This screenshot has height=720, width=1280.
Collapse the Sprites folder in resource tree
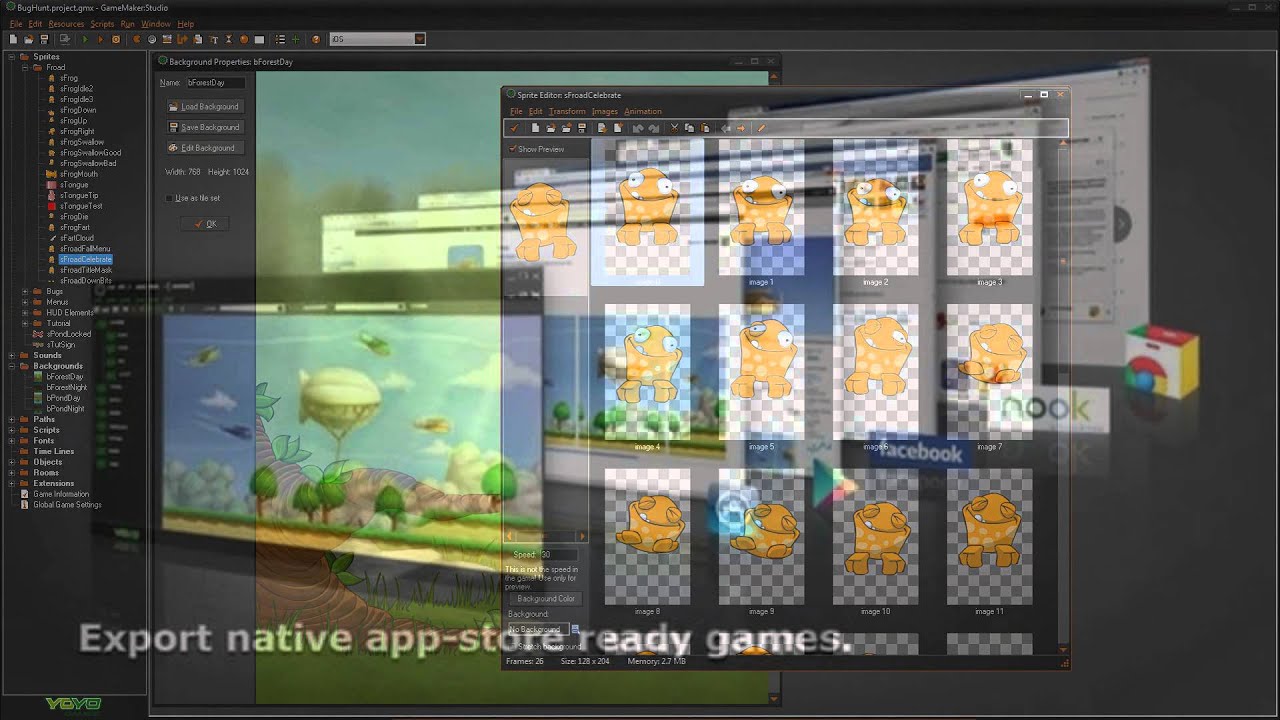[11, 57]
